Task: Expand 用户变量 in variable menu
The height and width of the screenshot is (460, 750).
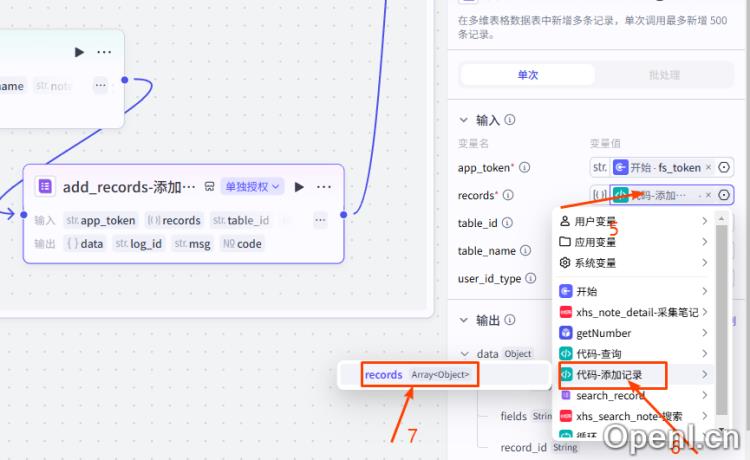Action: coord(633,221)
